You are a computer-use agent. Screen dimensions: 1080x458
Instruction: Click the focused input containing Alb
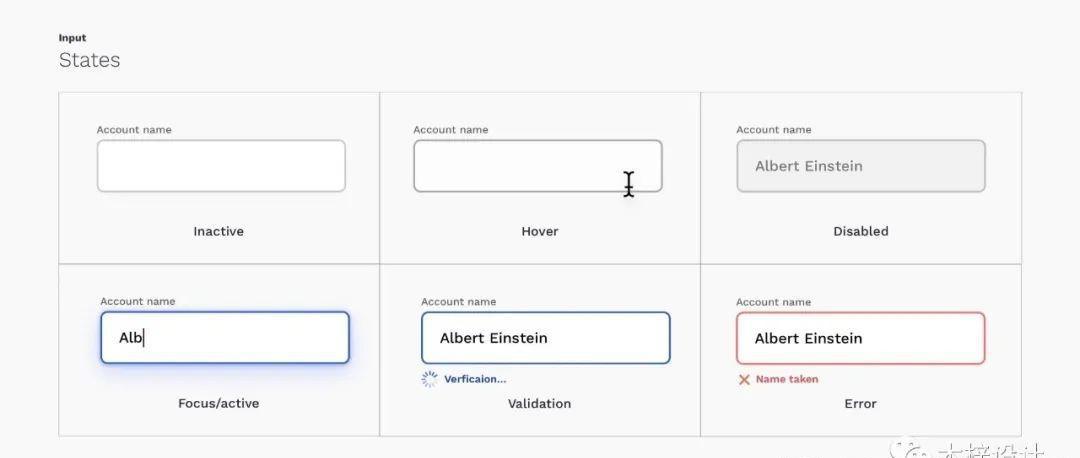pyautogui.click(x=225, y=337)
